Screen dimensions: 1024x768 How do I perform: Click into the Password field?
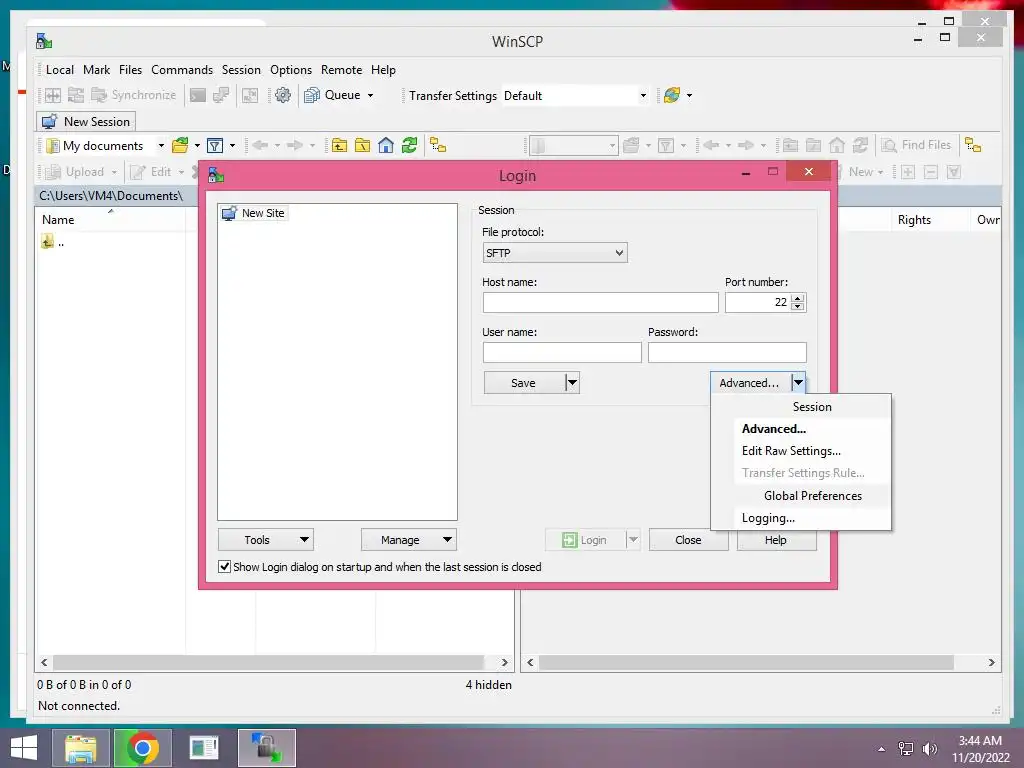(x=727, y=352)
